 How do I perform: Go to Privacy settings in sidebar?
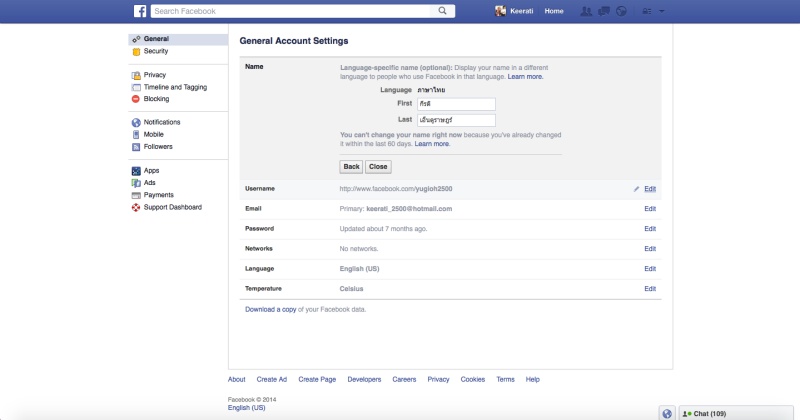155,75
